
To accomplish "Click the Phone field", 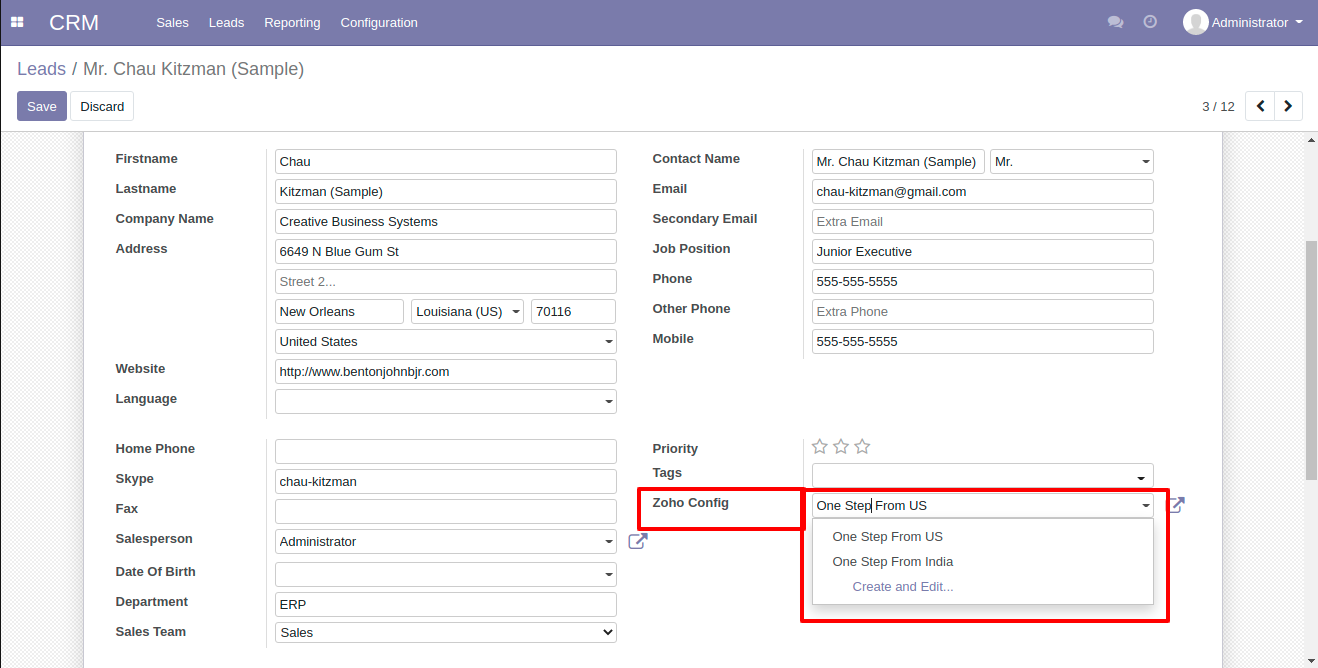I will (x=983, y=281).
